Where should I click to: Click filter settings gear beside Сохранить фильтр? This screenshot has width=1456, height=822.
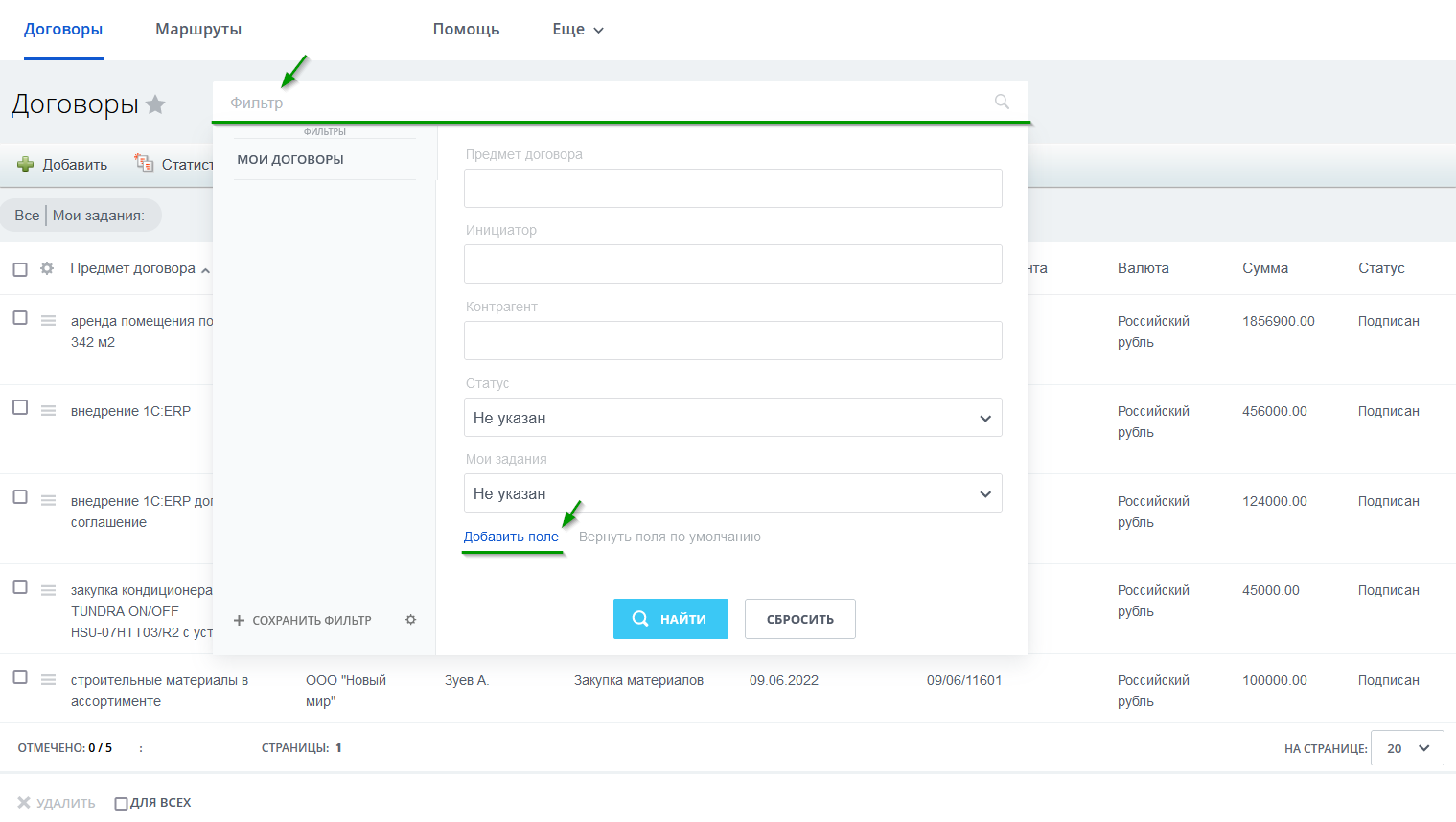click(x=410, y=620)
